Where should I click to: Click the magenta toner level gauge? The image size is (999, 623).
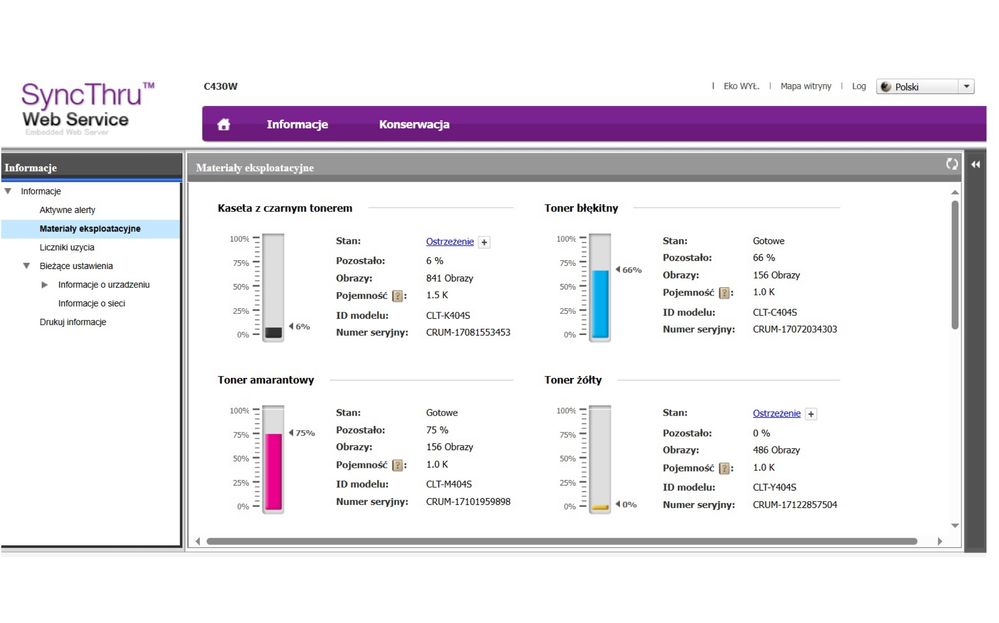(273, 459)
